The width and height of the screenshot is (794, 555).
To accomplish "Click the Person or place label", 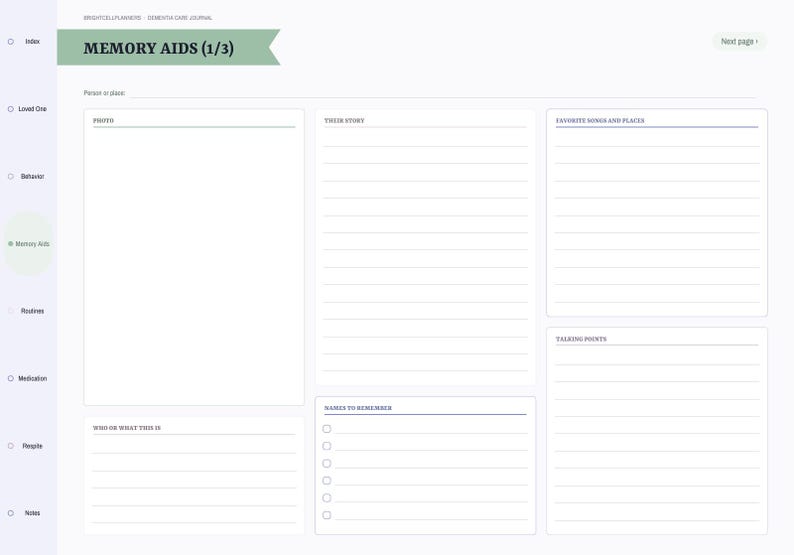I will click(x=104, y=93).
